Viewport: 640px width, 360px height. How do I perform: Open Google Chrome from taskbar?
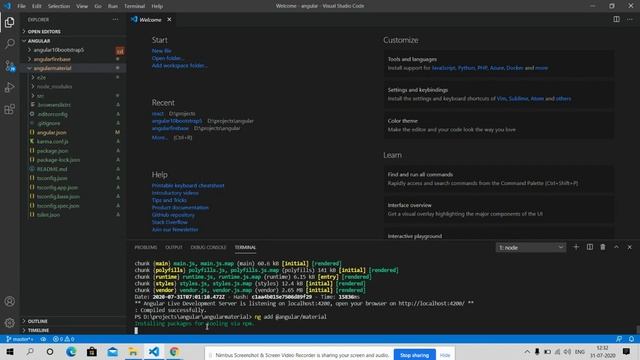point(174,352)
